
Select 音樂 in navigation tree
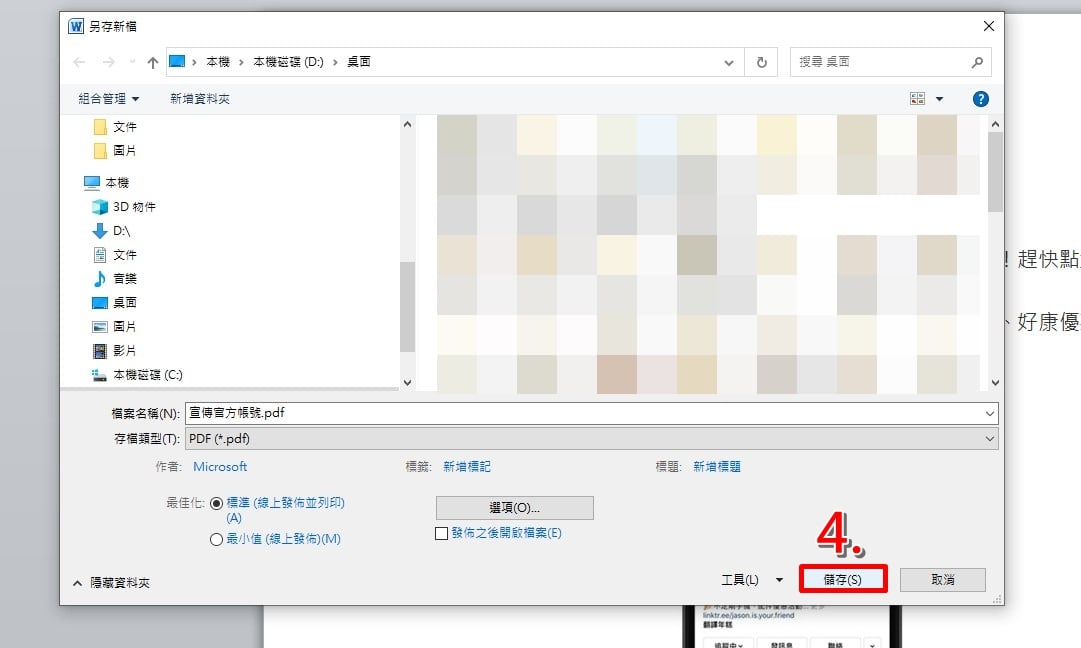115,279
